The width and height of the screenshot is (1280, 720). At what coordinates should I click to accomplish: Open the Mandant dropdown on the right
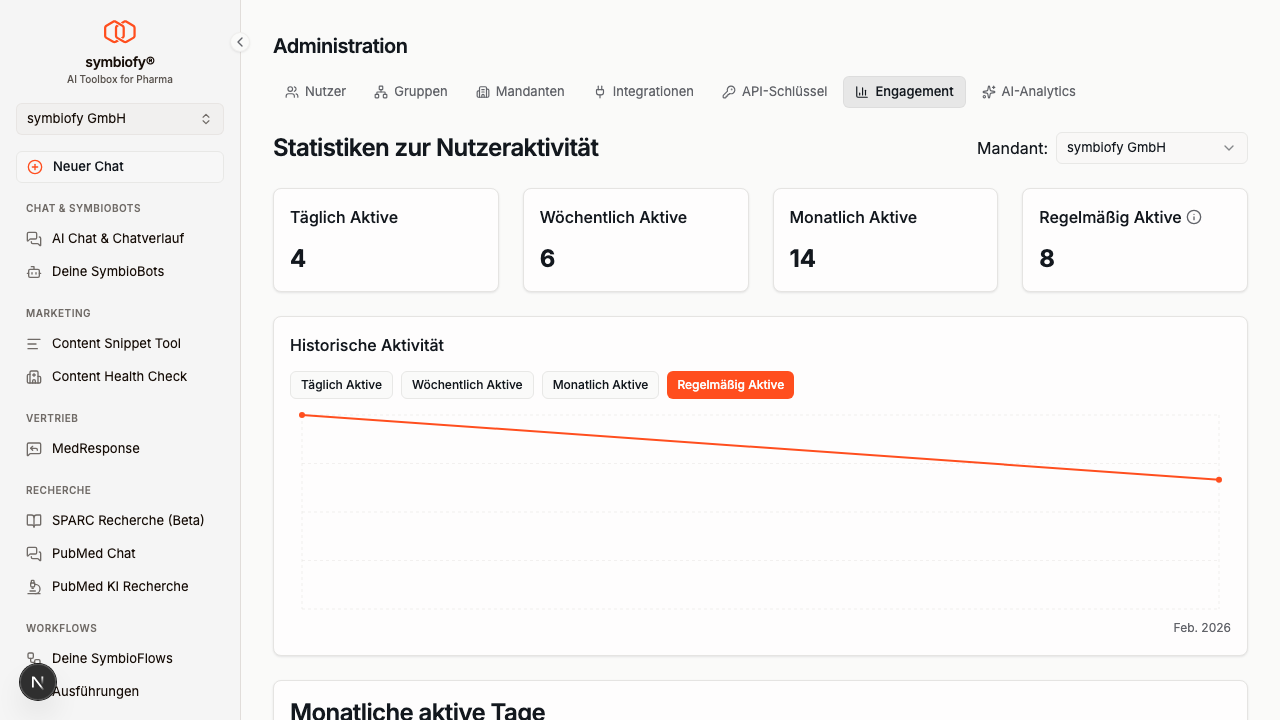(x=1151, y=147)
